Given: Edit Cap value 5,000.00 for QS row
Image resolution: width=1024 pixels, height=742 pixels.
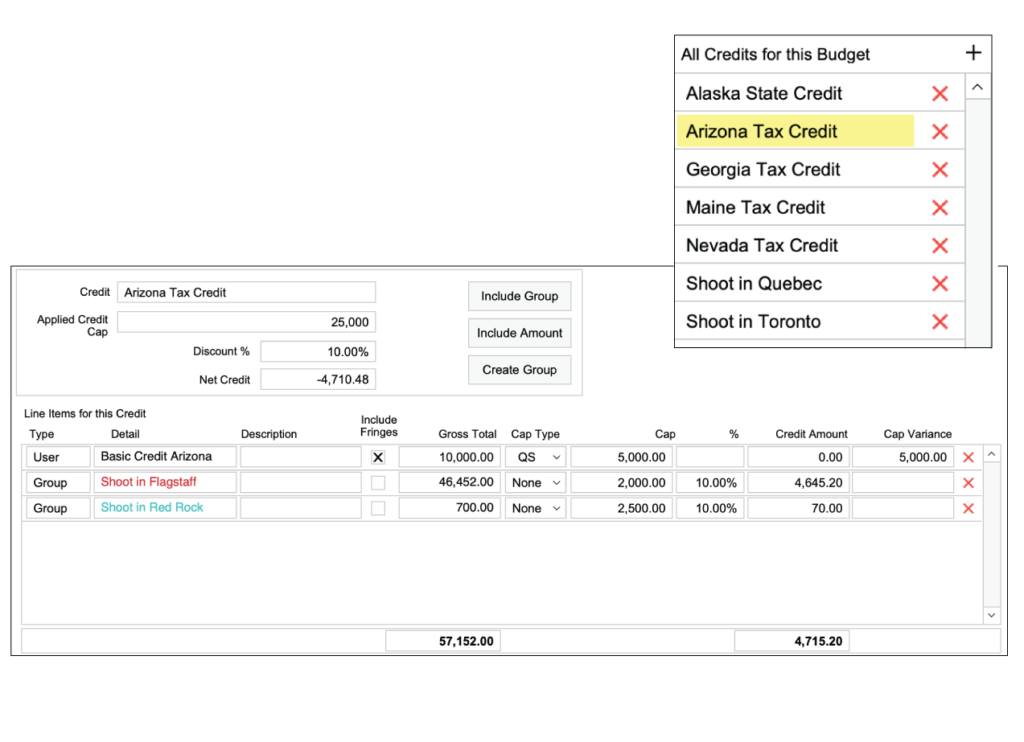Looking at the screenshot, I should pyautogui.click(x=622, y=457).
